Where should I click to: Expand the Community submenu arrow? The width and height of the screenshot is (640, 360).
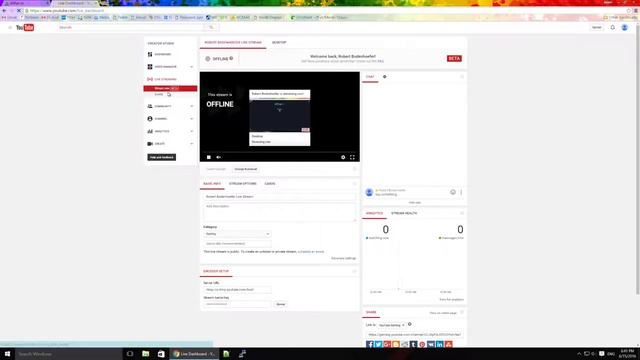point(191,106)
